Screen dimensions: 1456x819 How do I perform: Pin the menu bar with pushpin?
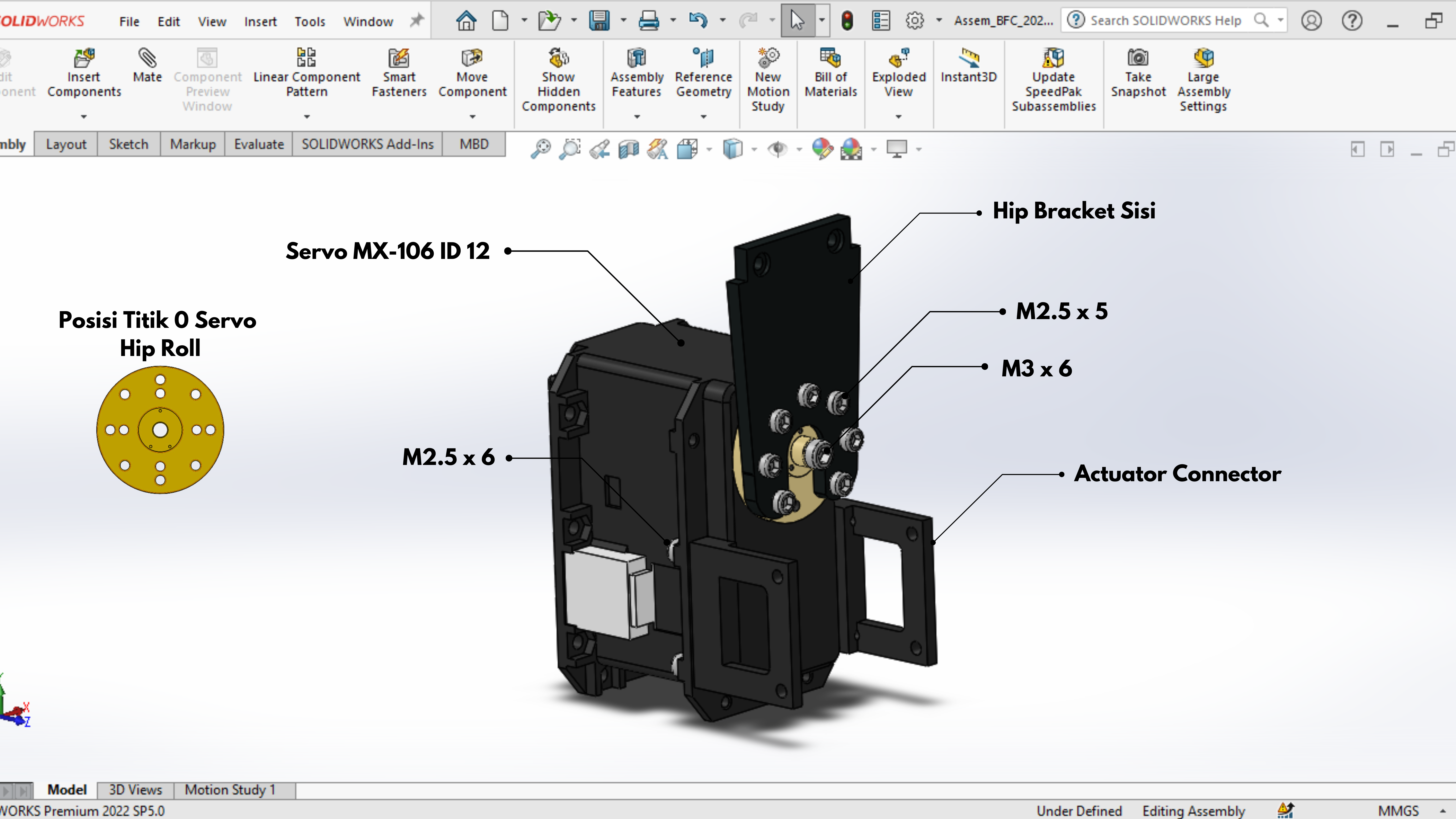(417, 21)
